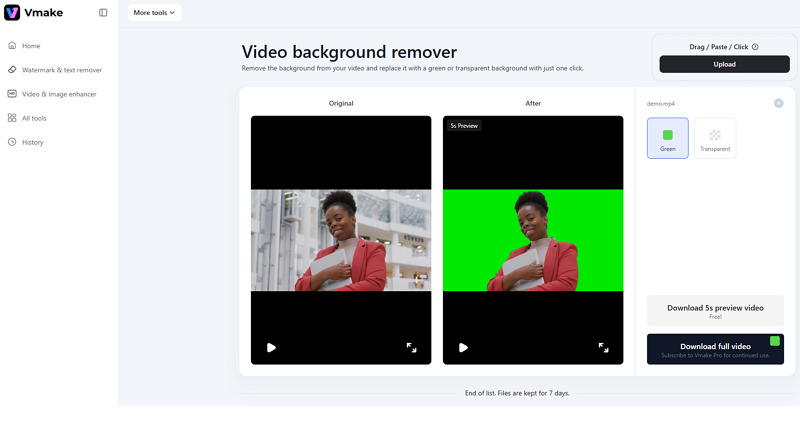Click Download full video button
The image size is (800, 447).
(715, 349)
